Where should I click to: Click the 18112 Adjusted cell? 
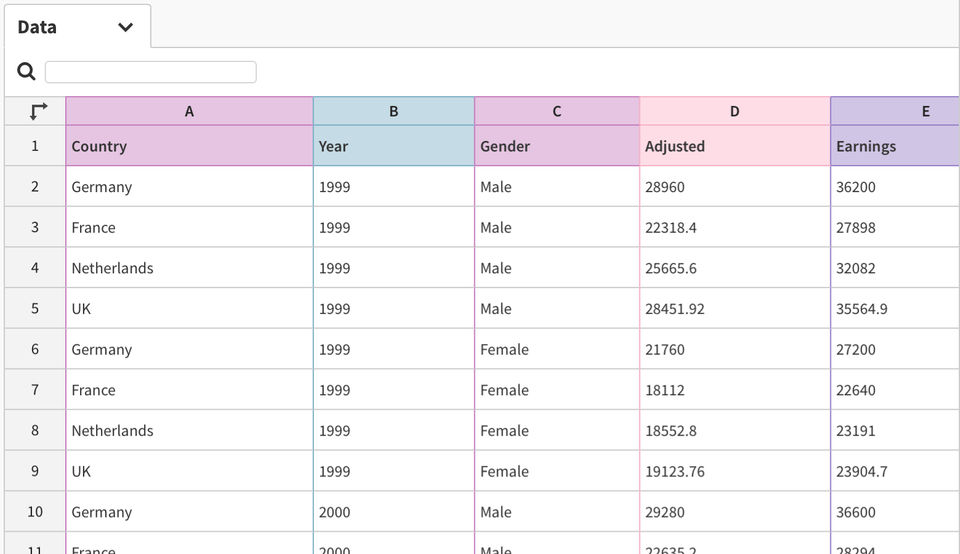735,389
